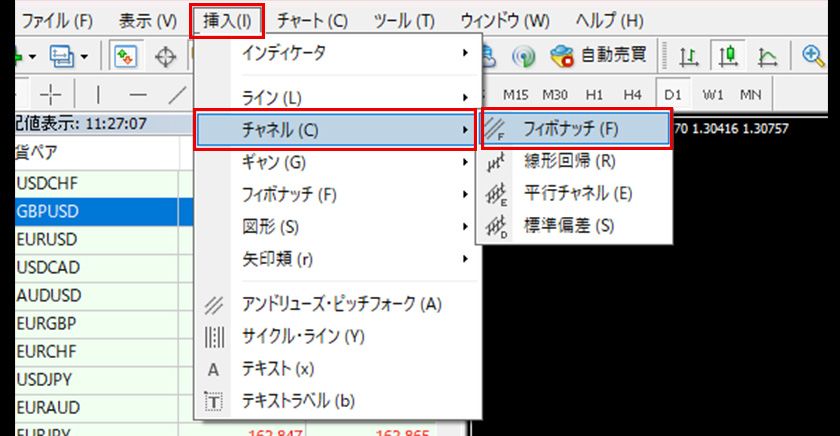Select the vertical line drawing tool
The image size is (840, 436).
tap(98, 95)
